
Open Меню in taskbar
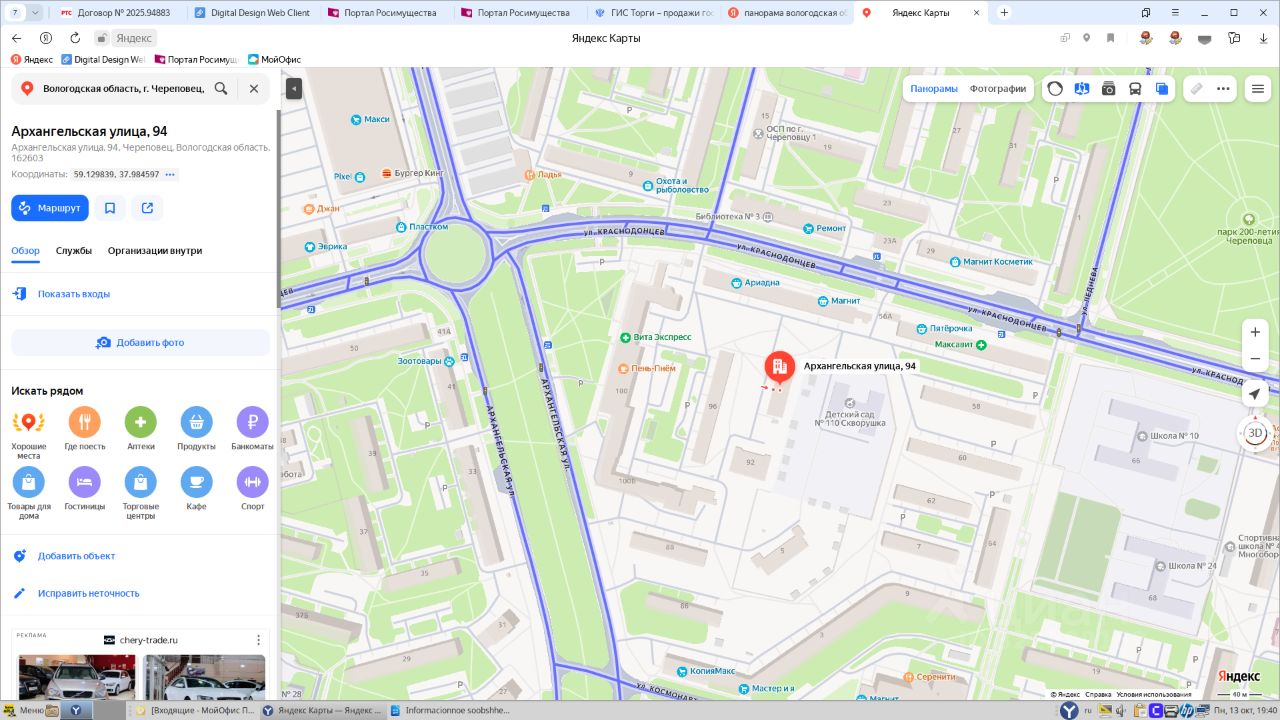(24, 710)
